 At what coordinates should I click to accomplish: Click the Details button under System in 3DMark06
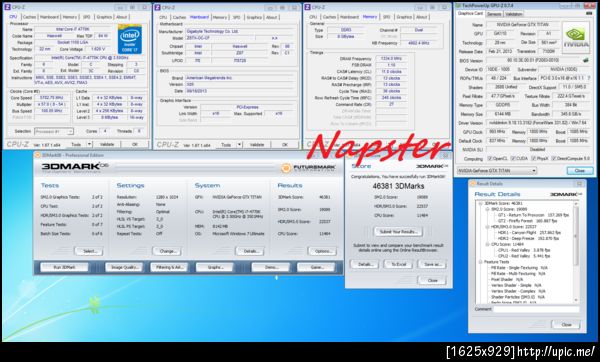pyautogui.click(x=249, y=251)
